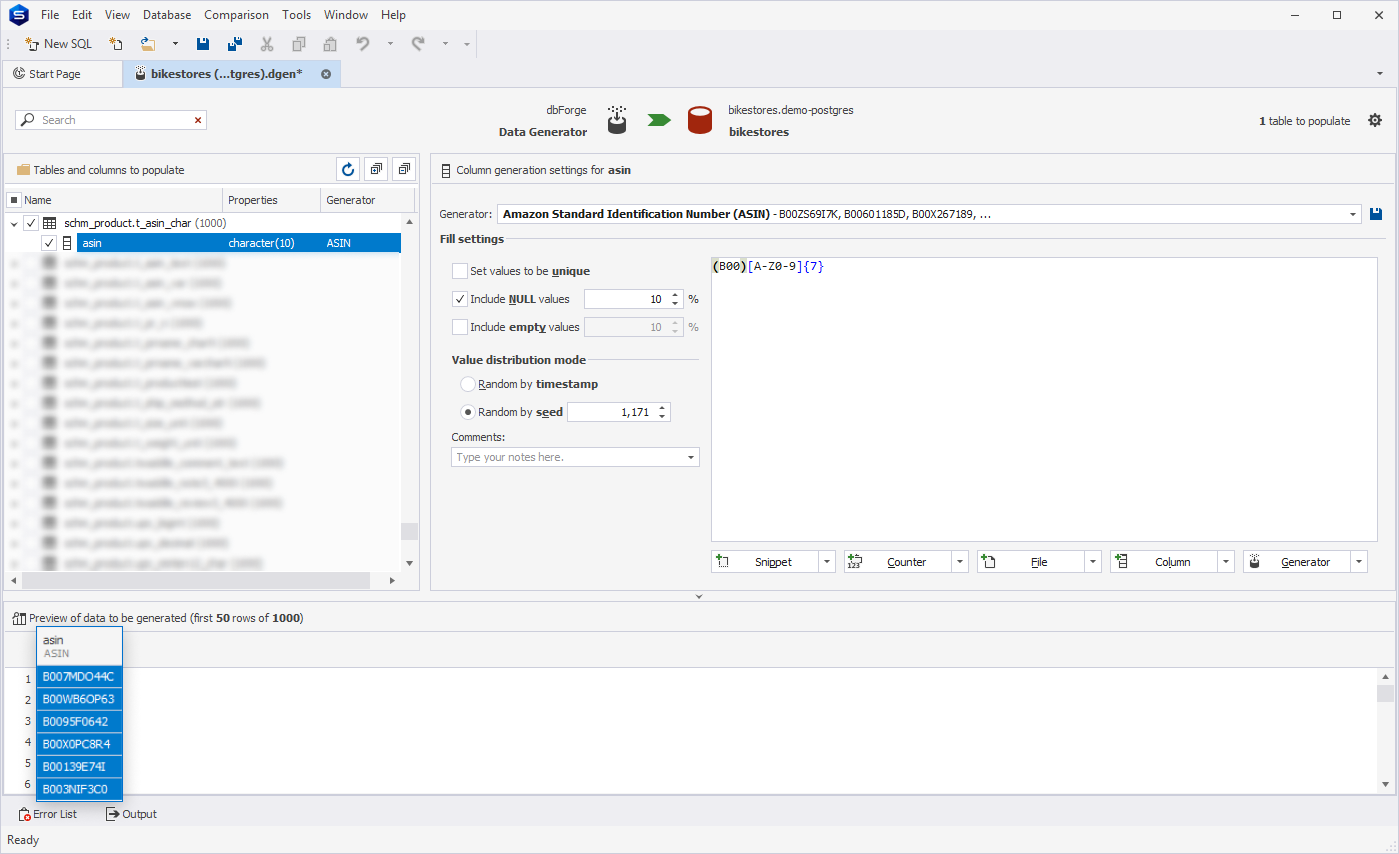Screen dimensions: 1399x854
Task: Click the Save toolbar icon
Action: 203,44
